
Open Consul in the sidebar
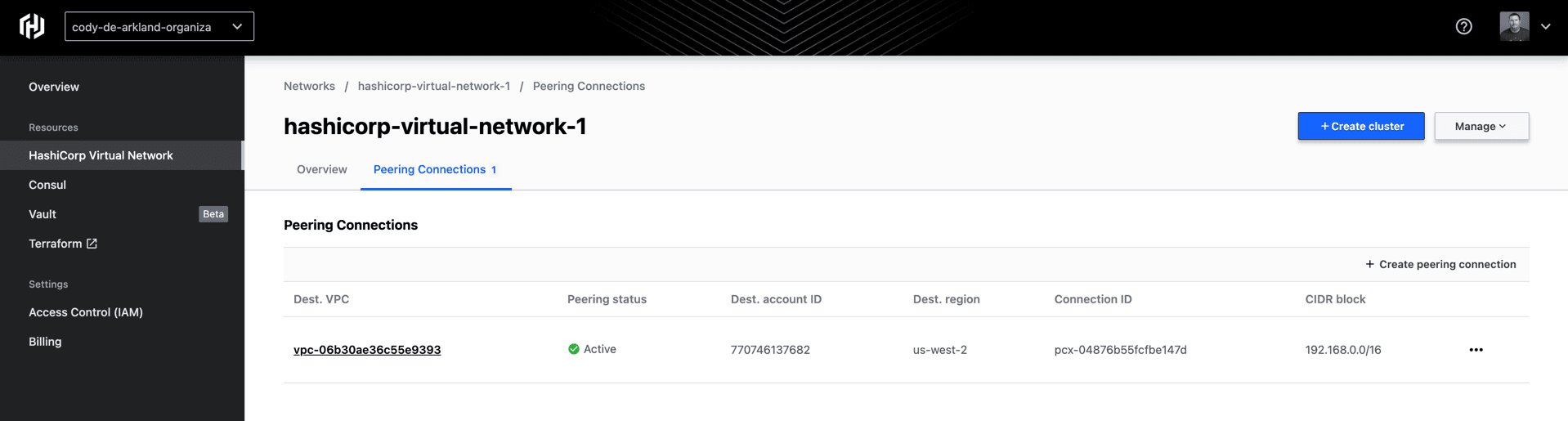pyautogui.click(x=47, y=185)
